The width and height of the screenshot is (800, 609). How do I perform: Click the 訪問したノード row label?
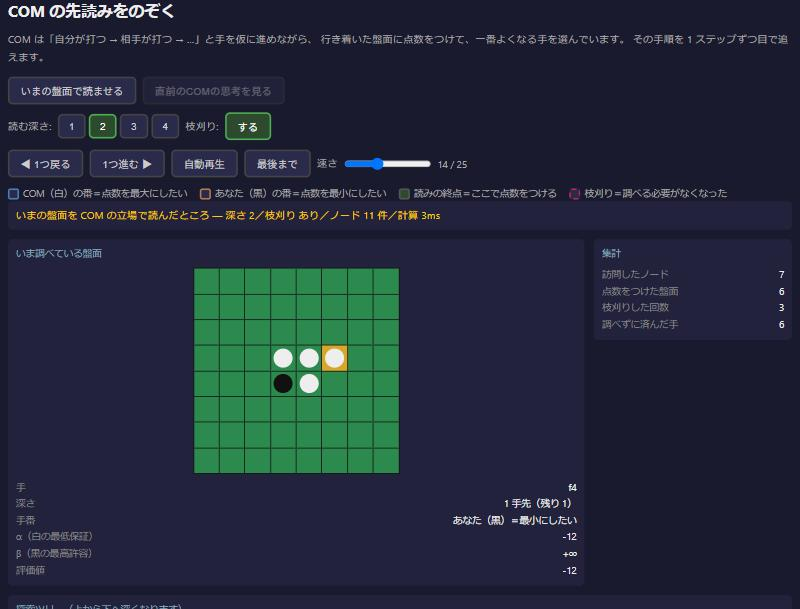[635, 274]
